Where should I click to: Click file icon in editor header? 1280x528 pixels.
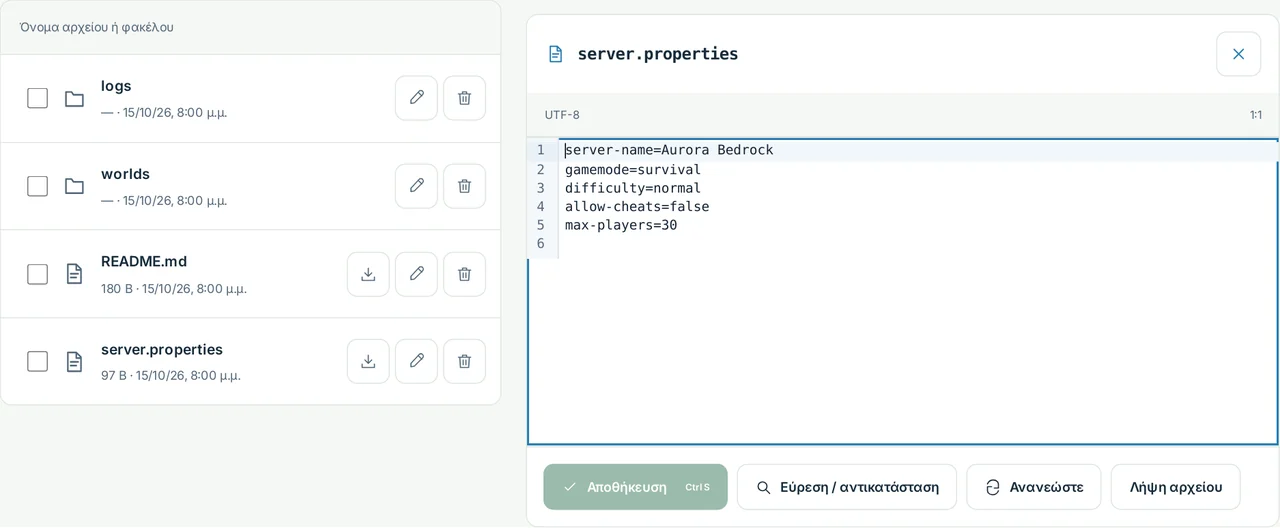(x=556, y=54)
